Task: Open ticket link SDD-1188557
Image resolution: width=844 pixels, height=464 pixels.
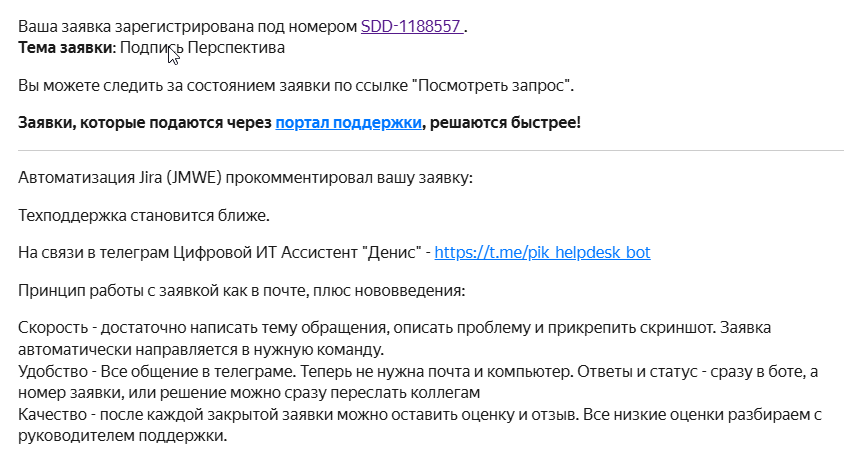Action: 412,27
